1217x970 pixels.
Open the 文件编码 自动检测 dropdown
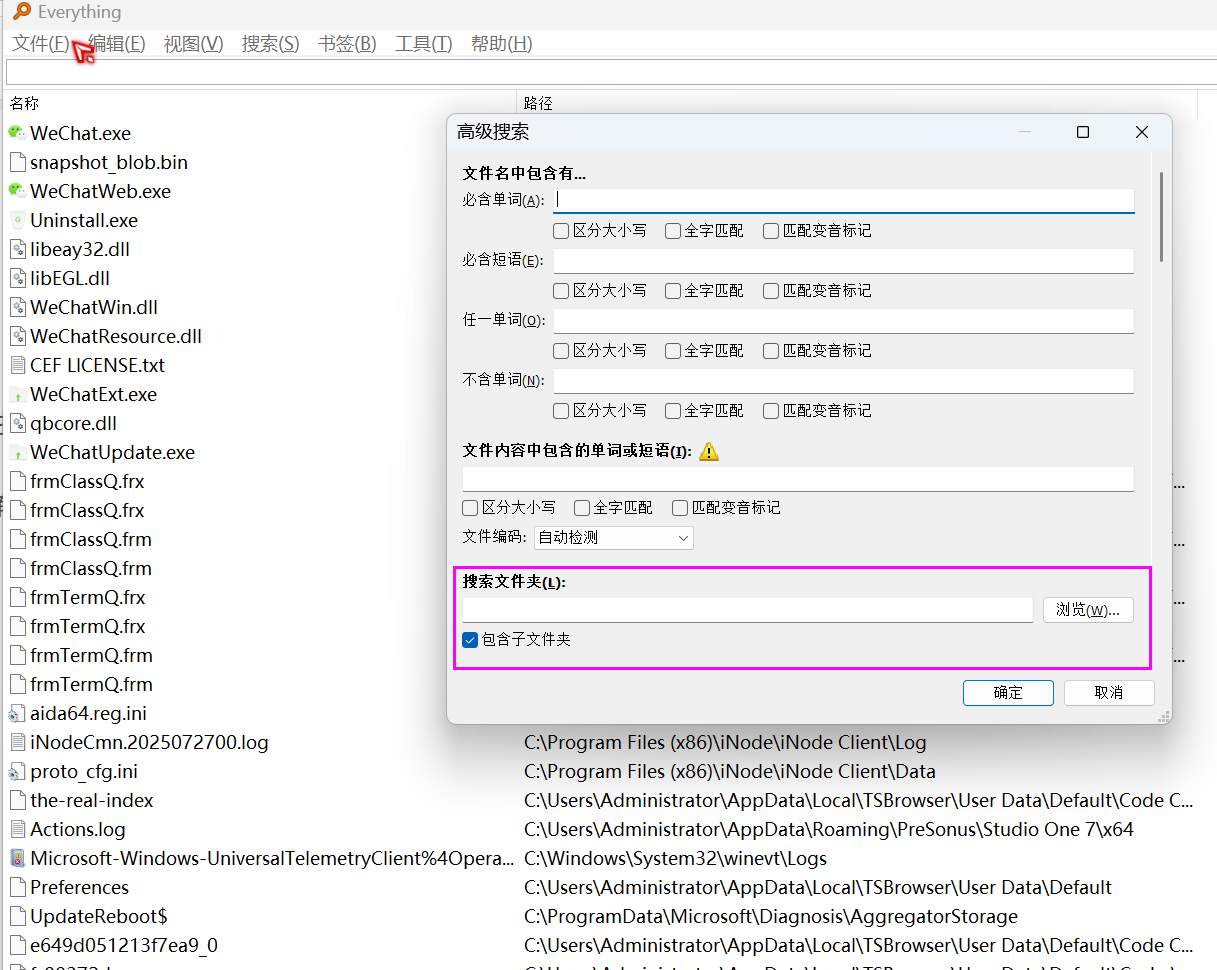(613, 538)
